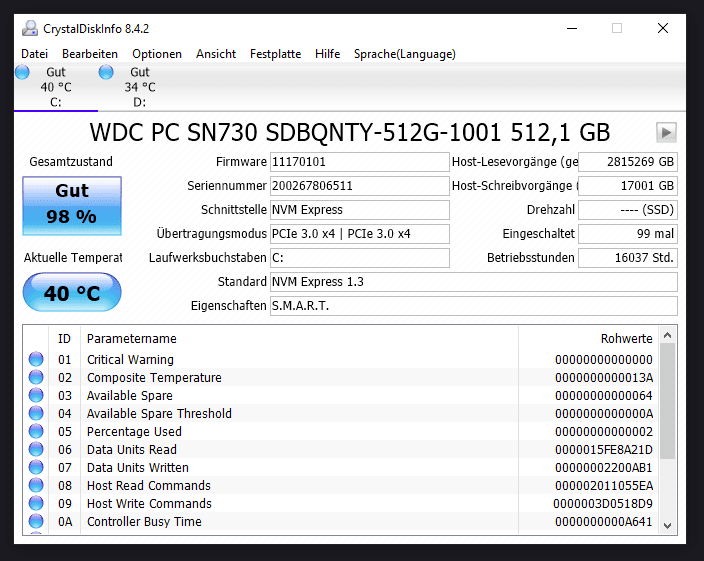Open the Optionen menu
The image size is (704, 561).
pyautogui.click(x=157, y=54)
